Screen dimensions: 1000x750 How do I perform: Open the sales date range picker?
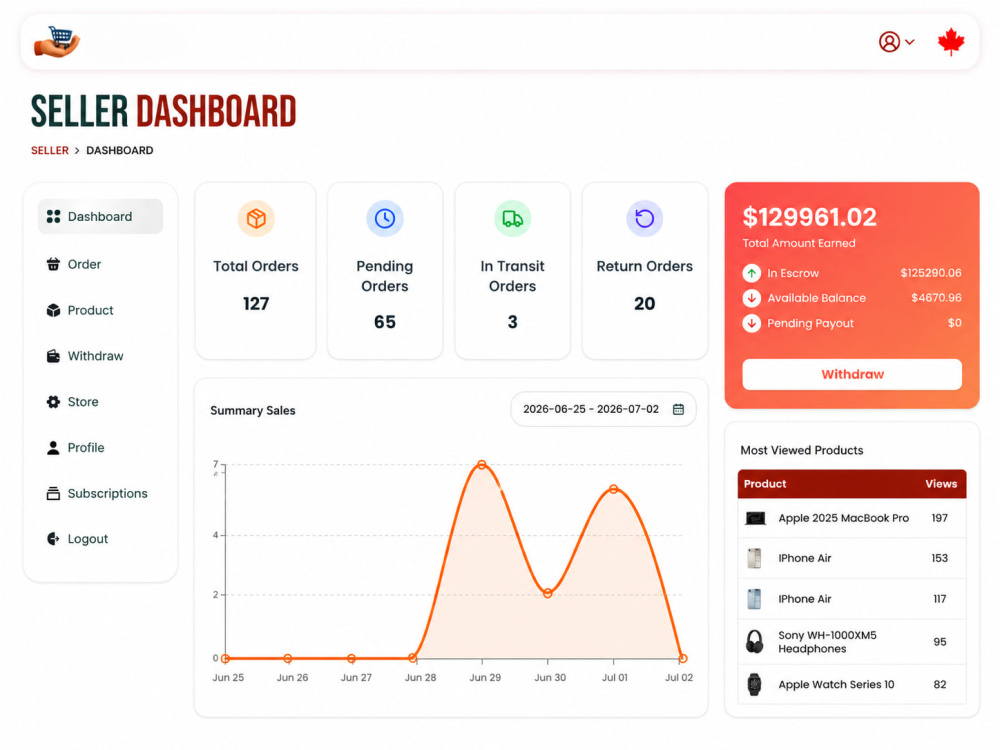click(x=603, y=409)
